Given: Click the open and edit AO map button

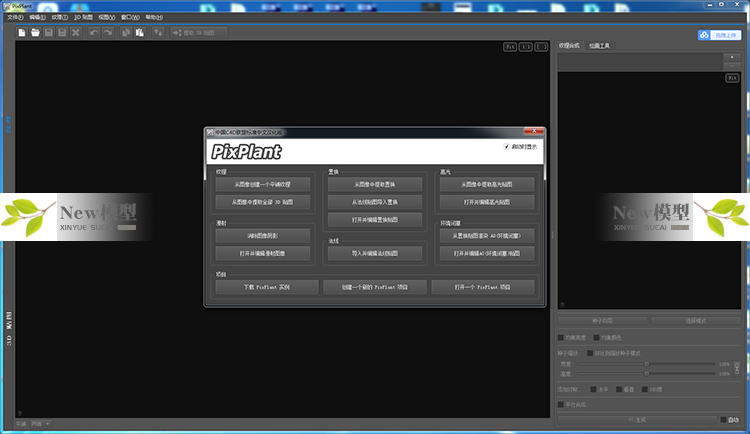Looking at the screenshot, I should [x=487, y=253].
